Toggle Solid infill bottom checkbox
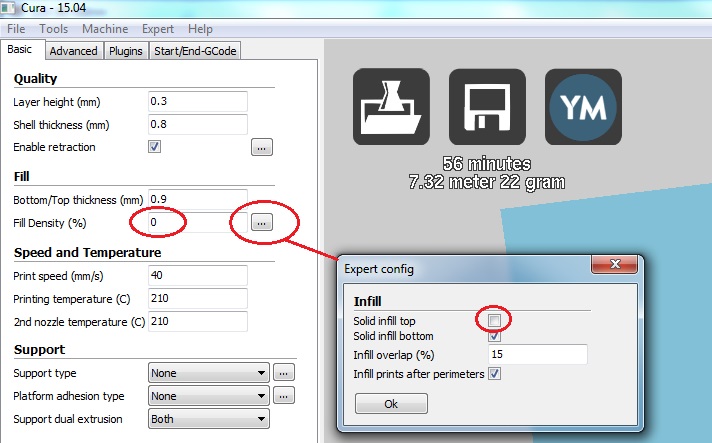Image resolution: width=712 pixels, height=443 pixels. click(494, 336)
